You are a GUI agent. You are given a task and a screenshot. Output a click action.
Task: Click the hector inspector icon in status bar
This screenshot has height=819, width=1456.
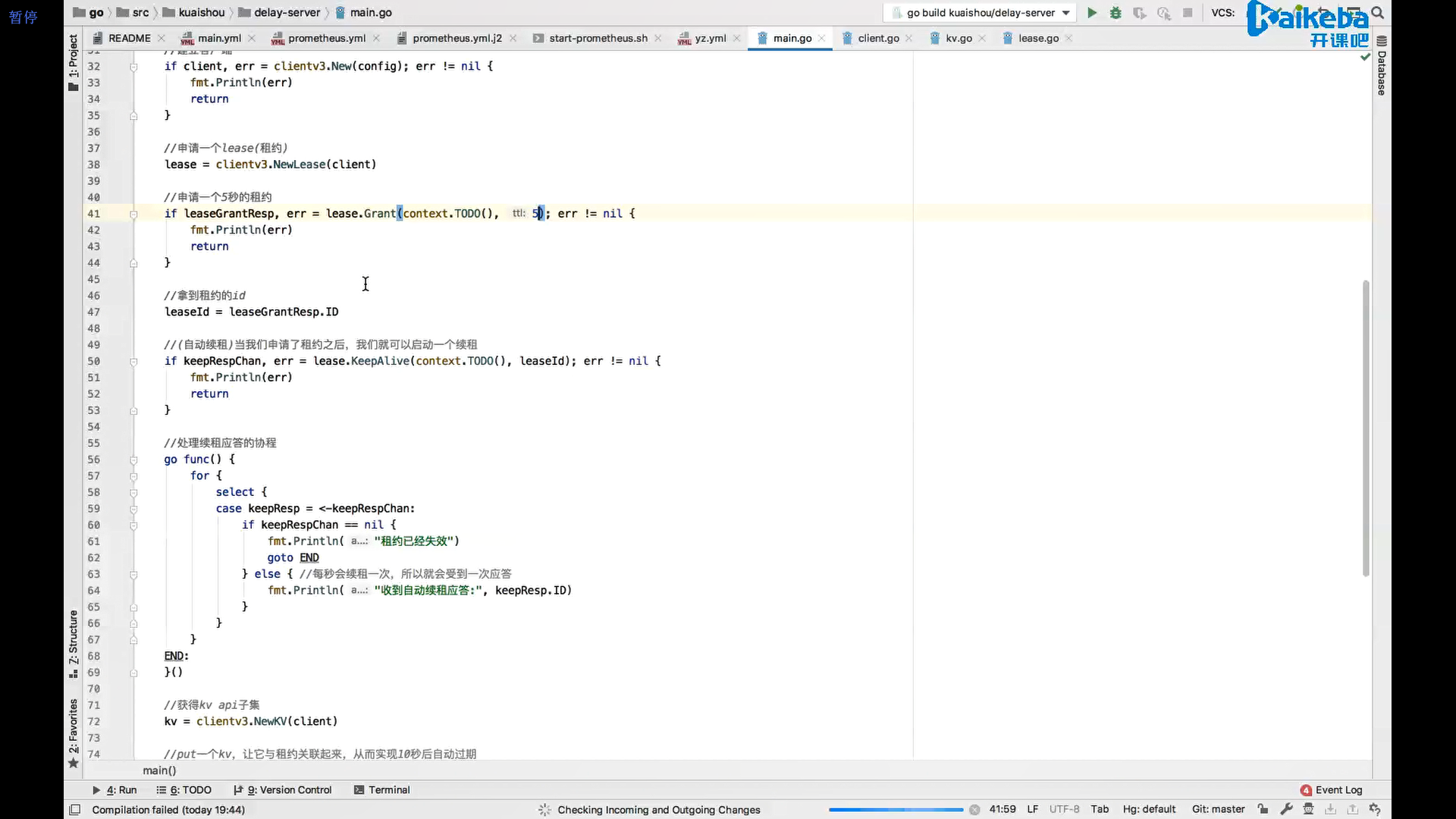coord(1308,809)
